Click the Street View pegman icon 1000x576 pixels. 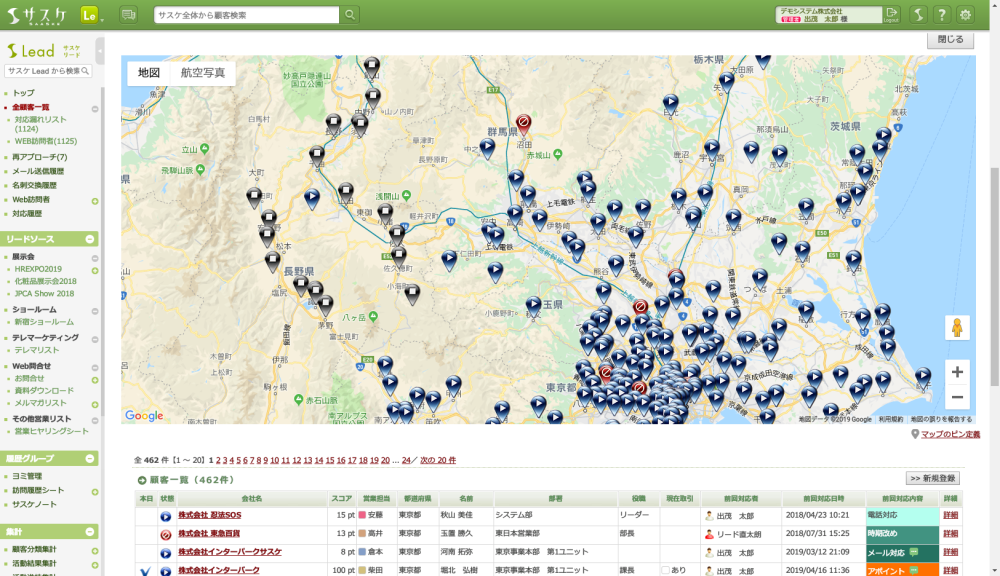957,329
